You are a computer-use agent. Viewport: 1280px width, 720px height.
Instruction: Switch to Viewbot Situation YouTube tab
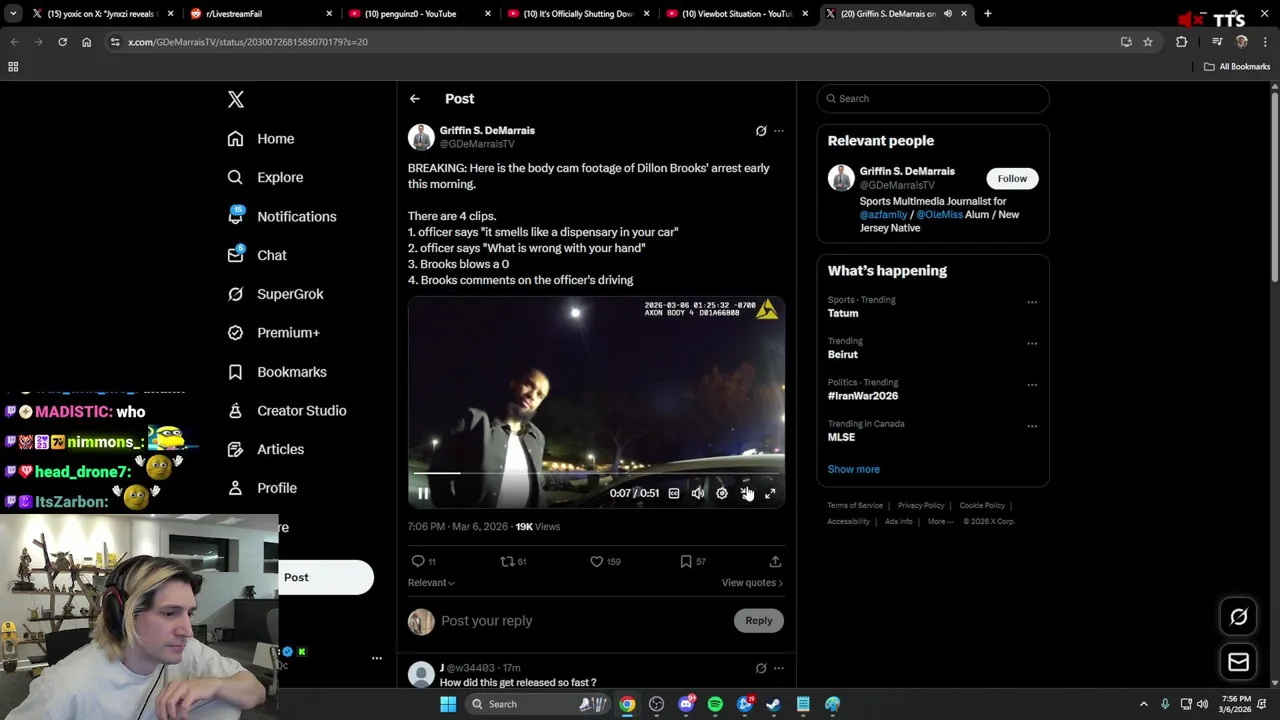tap(737, 14)
